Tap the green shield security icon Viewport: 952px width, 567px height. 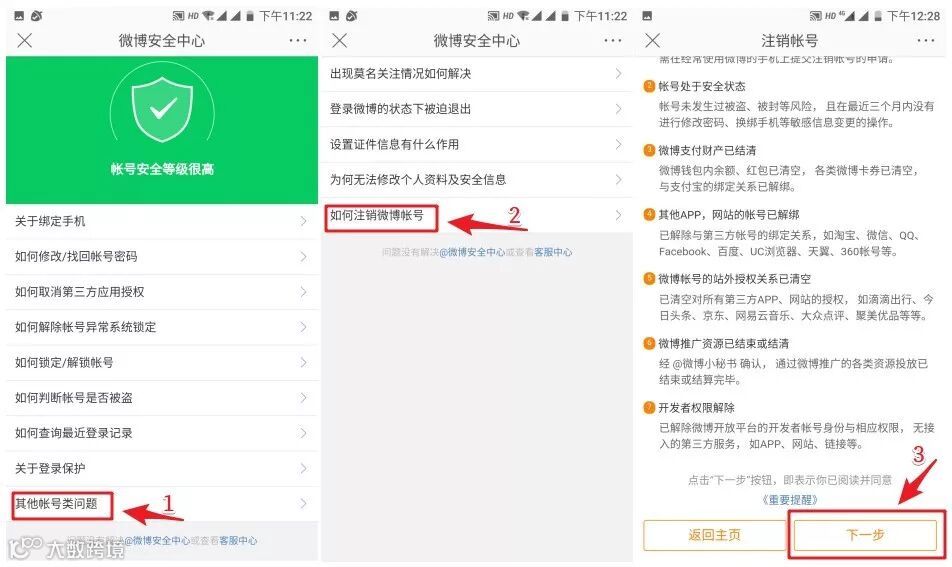click(162, 109)
